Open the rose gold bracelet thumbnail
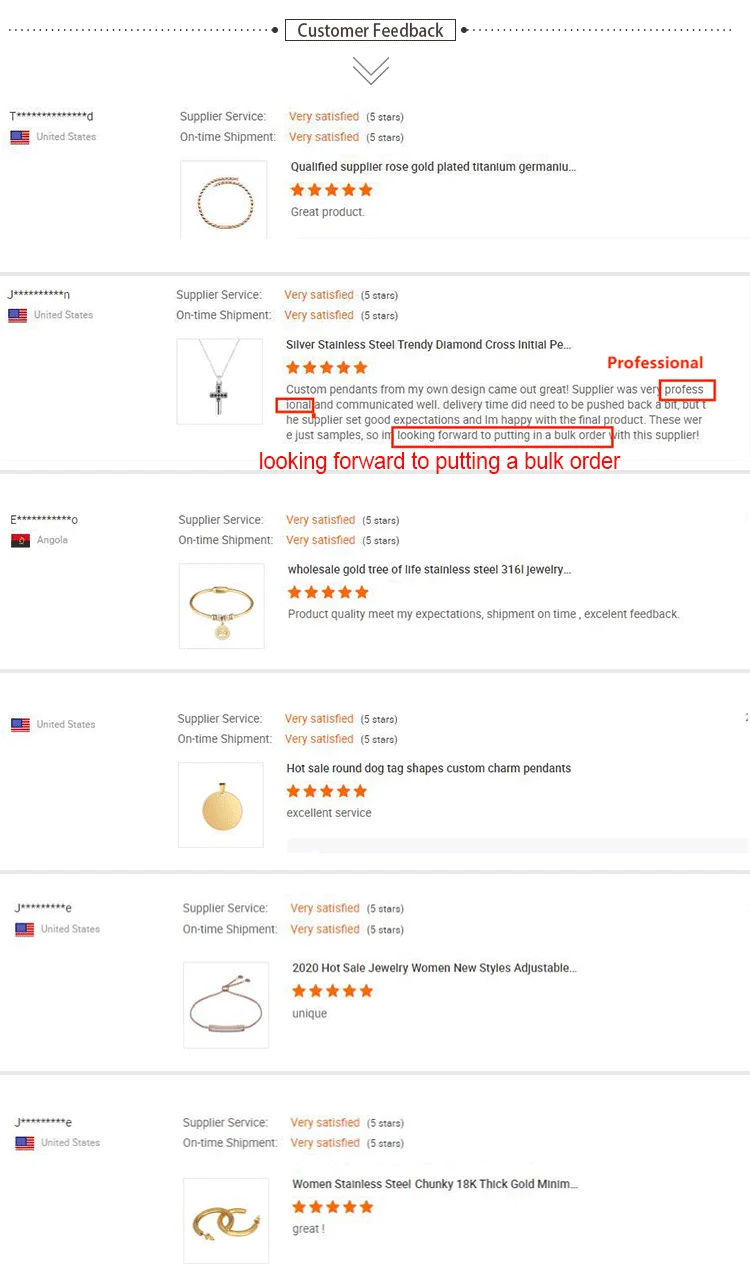The image size is (750, 1270). [x=224, y=200]
